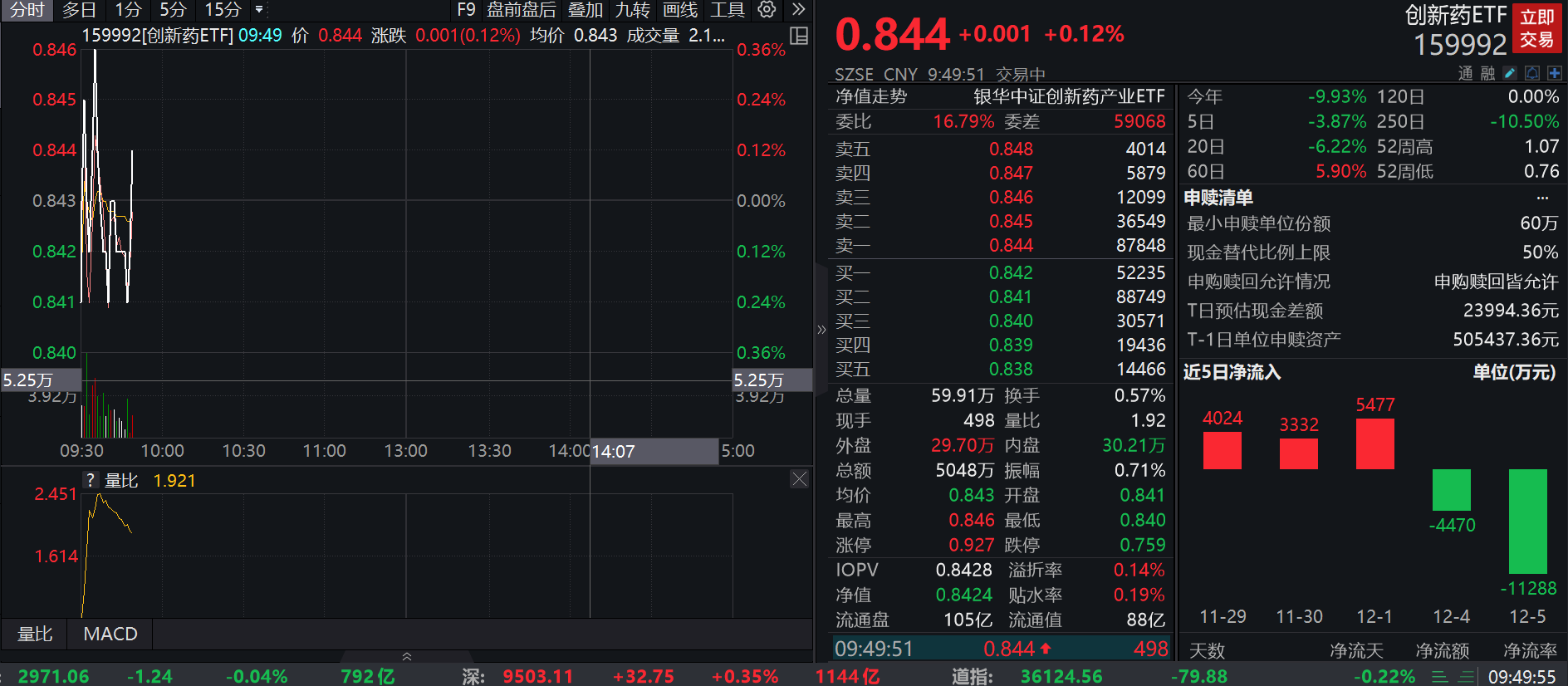Screen dimensions: 1568x686
Task: Switch to 多日 multi-day tab
Action: click(x=80, y=10)
